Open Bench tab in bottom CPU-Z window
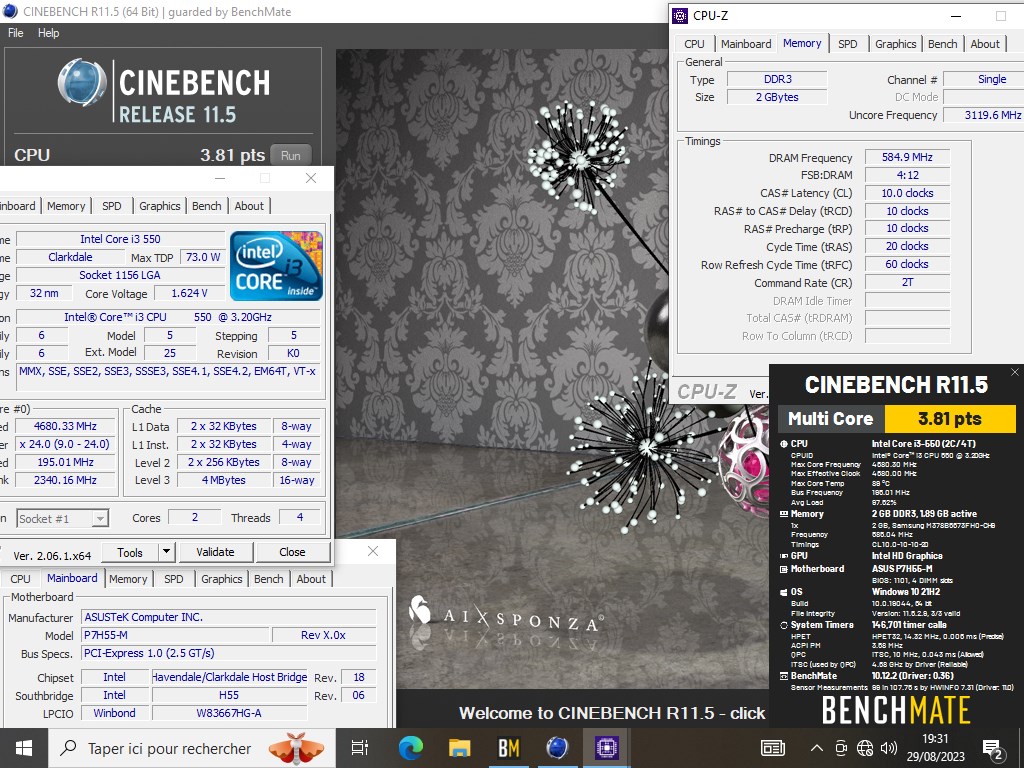 pos(268,579)
